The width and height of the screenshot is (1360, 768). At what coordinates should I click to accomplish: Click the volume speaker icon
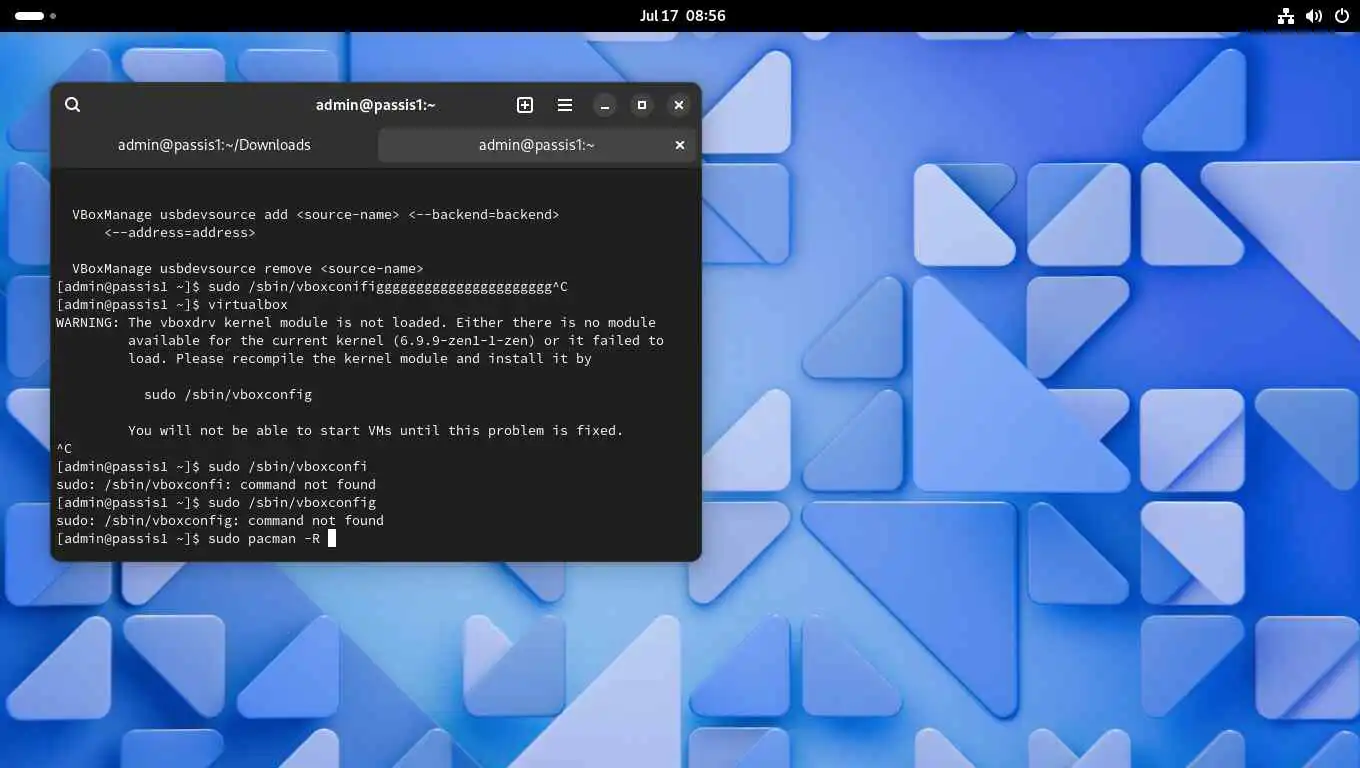tap(1314, 16)
